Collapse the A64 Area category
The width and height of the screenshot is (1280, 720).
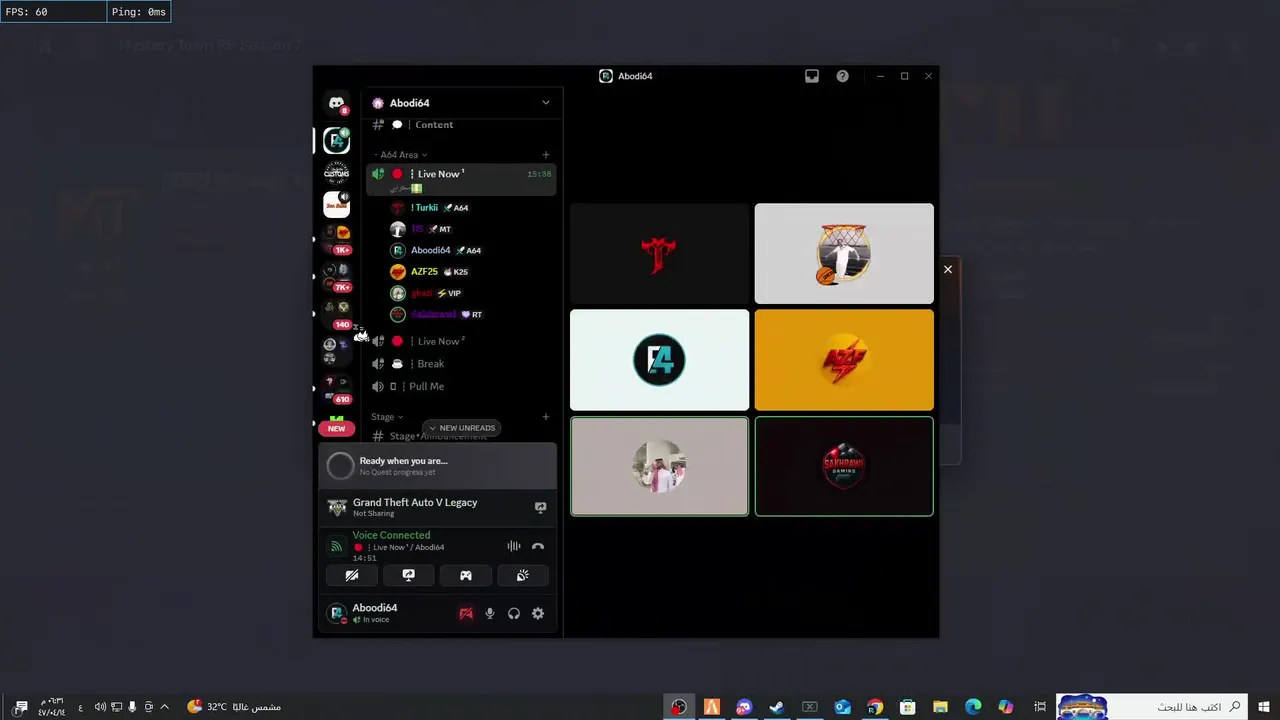point(402,155)
